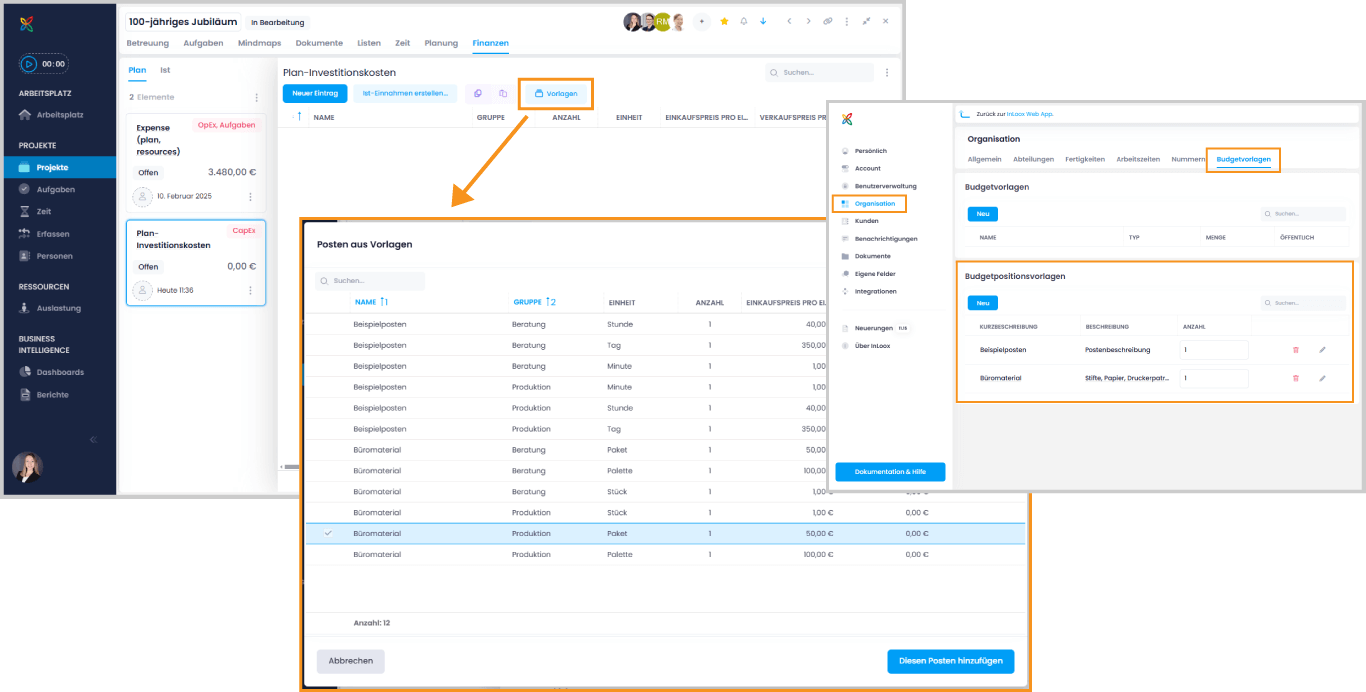This screenshot has height=692, width=1366.
Task: Go to previous project with left chevron
Action: [789, 21]
